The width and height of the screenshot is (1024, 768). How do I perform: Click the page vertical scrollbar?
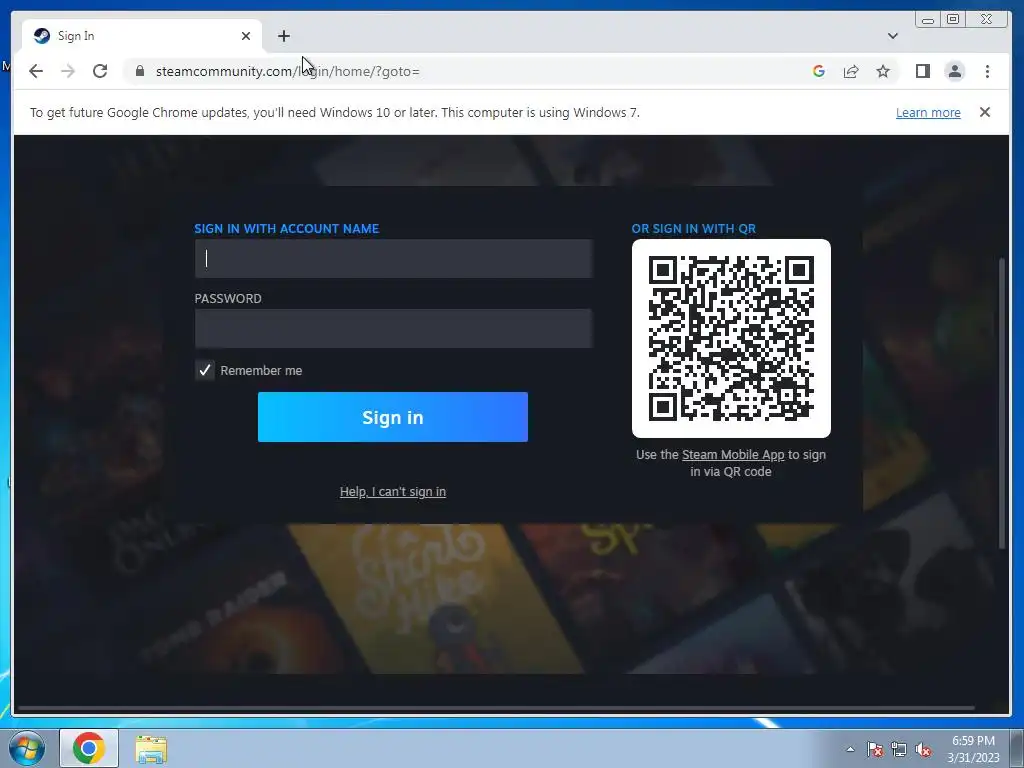click(1002, 403)
